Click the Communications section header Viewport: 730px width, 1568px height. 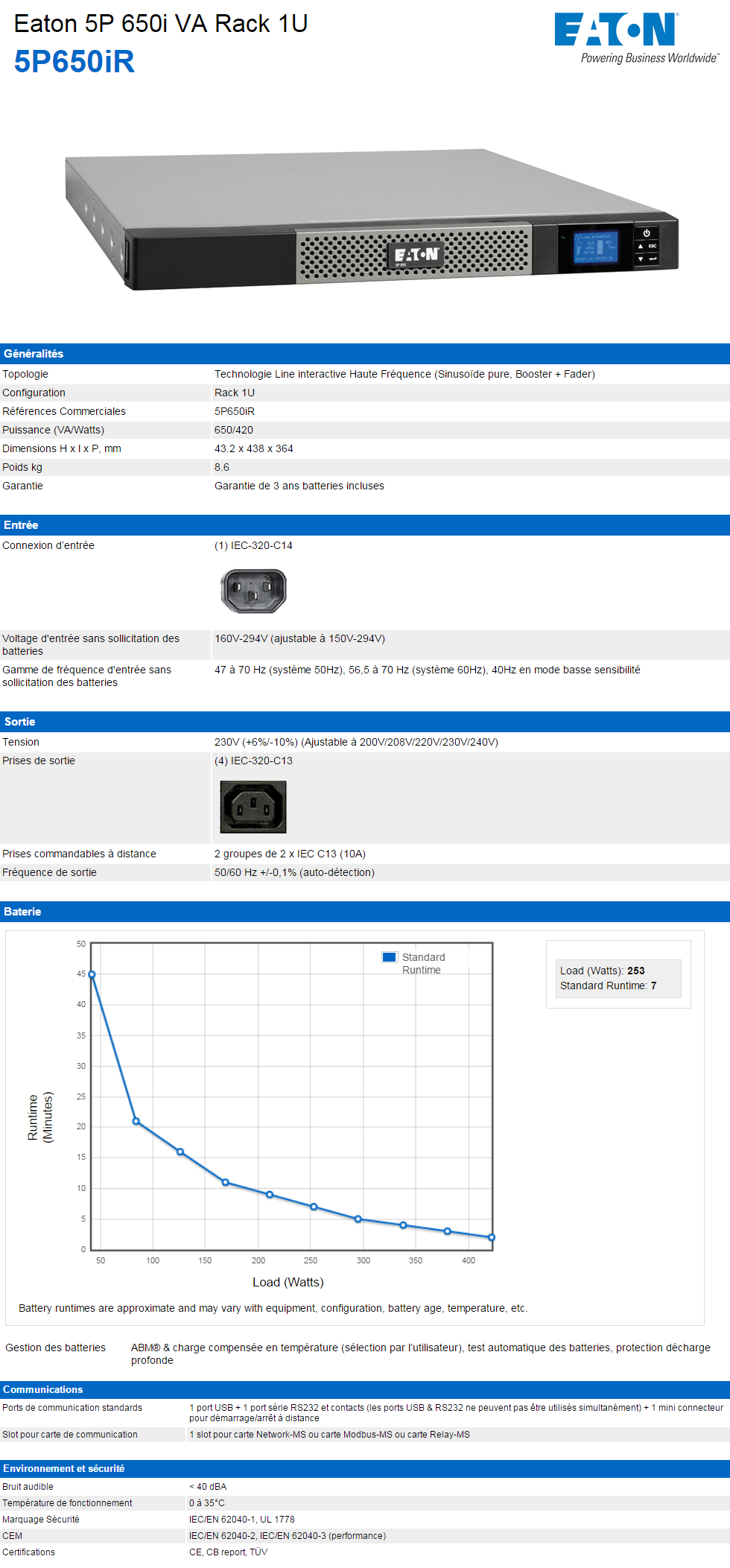click(x=365, y=1389)
